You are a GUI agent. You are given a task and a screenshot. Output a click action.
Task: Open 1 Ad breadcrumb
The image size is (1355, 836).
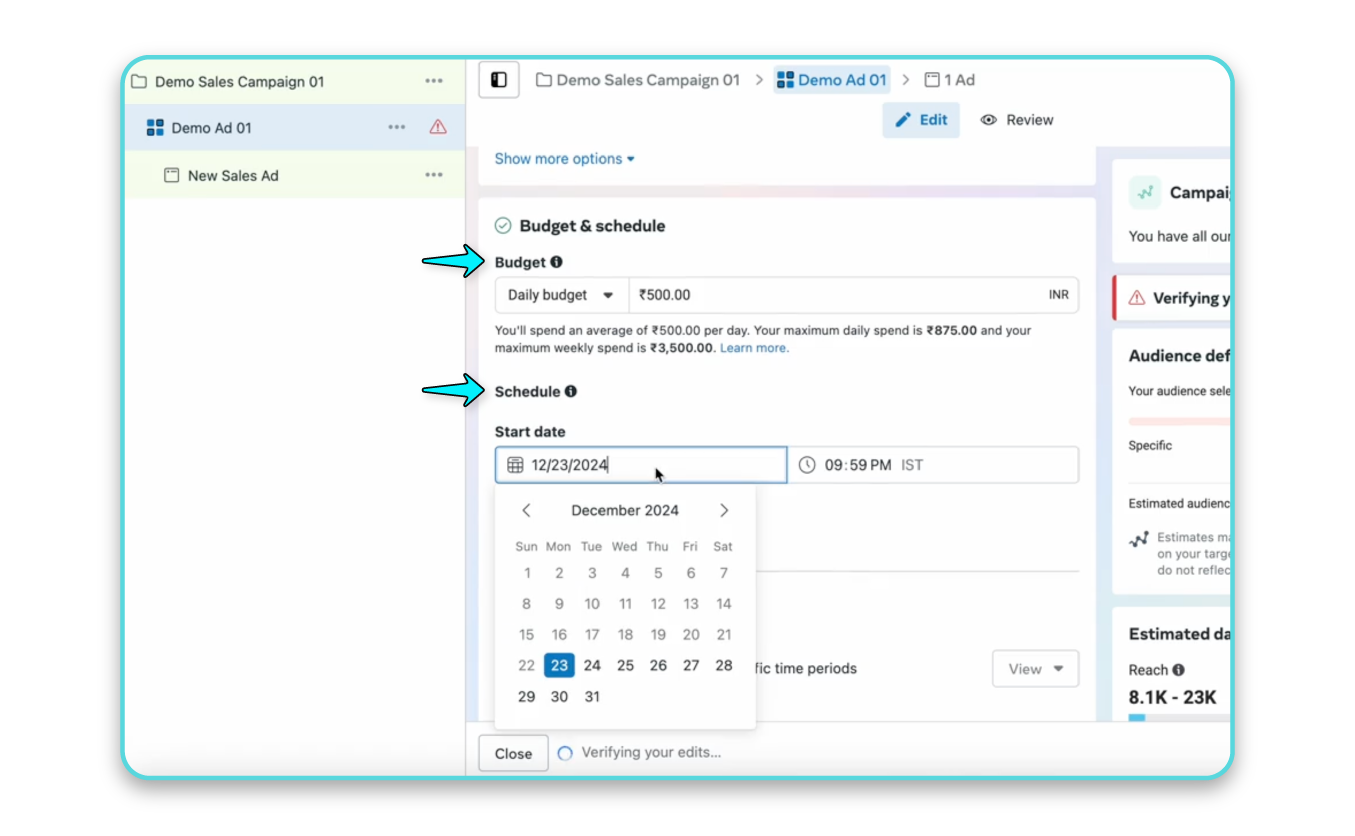pos(949,80)
